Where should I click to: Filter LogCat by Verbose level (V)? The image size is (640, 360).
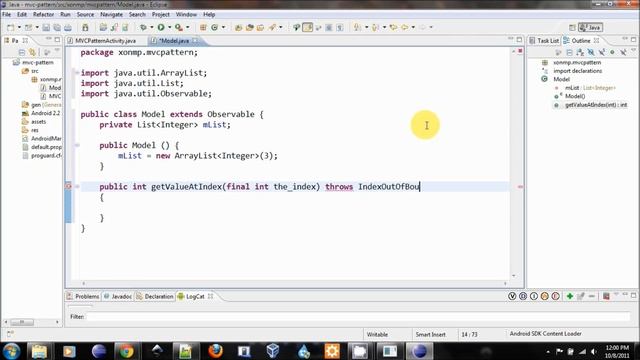click(x=512, y=296)
